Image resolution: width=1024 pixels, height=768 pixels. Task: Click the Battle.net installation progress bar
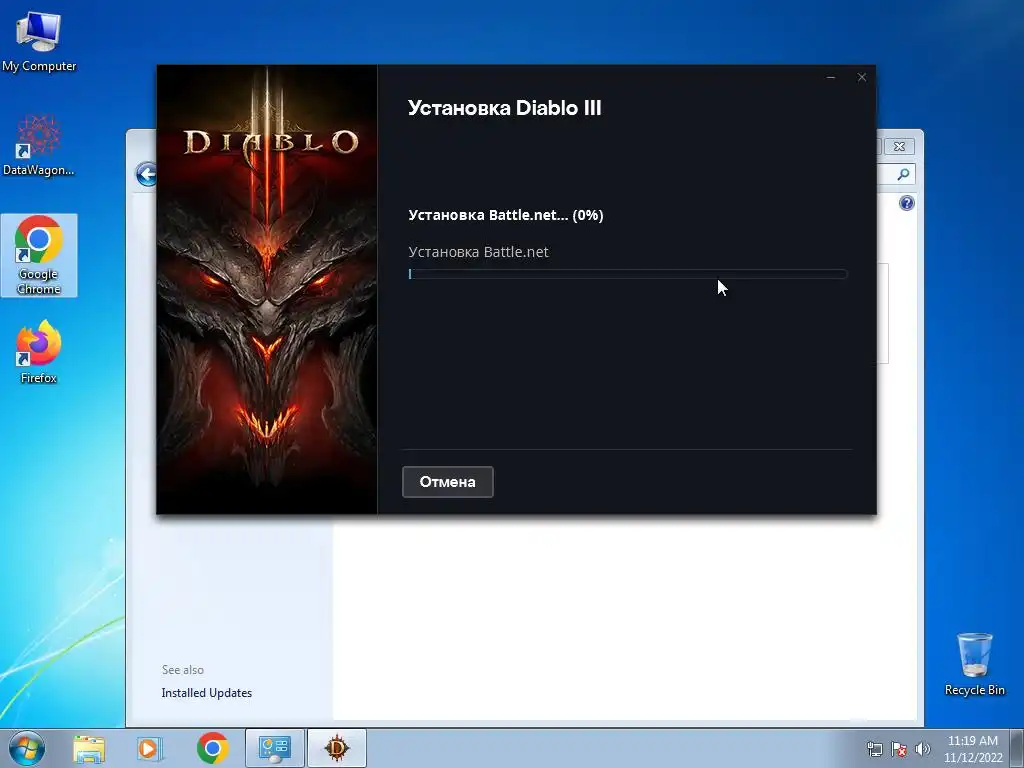(x=628, y=274)
